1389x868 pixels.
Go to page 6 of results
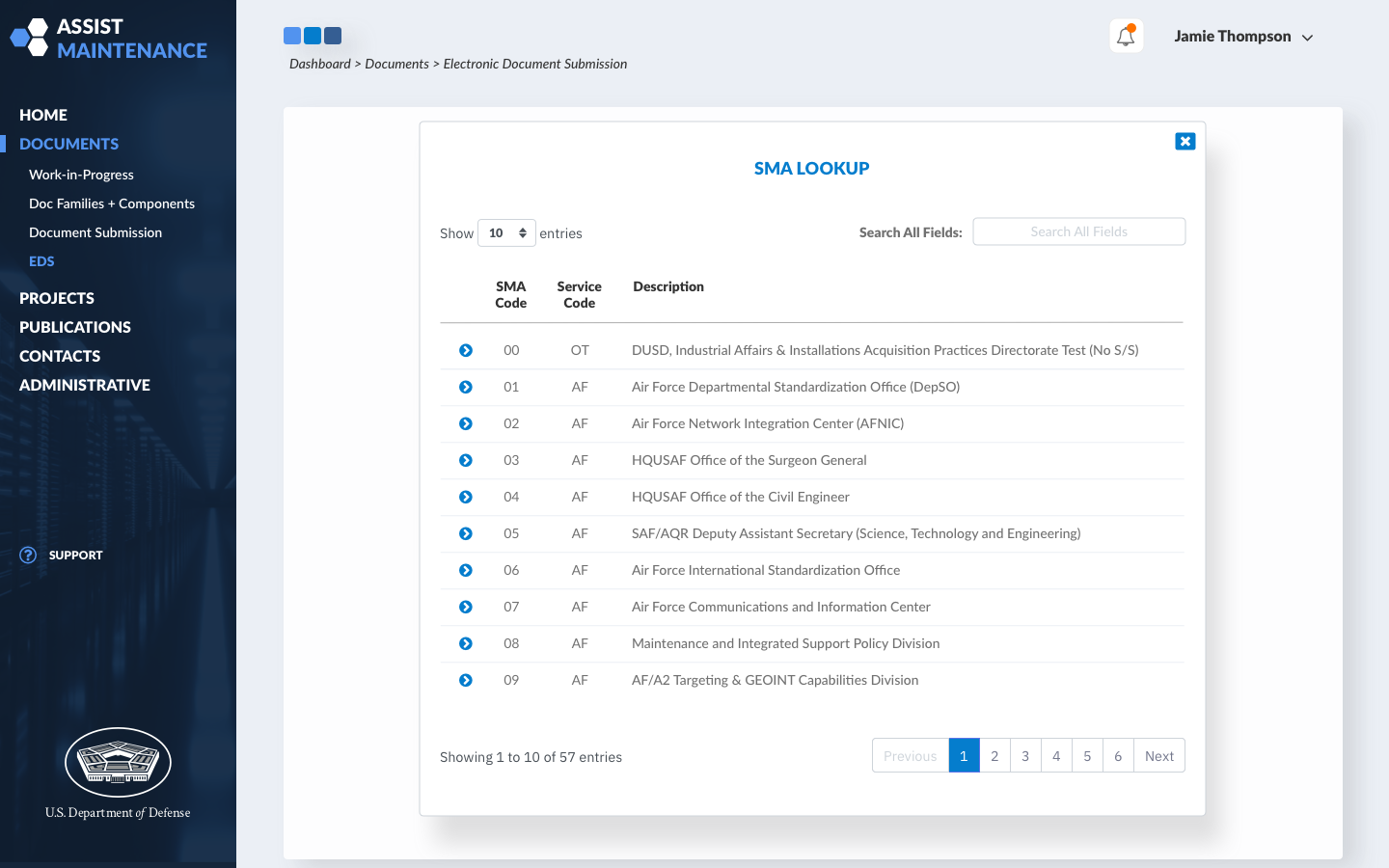(1118, 755)
